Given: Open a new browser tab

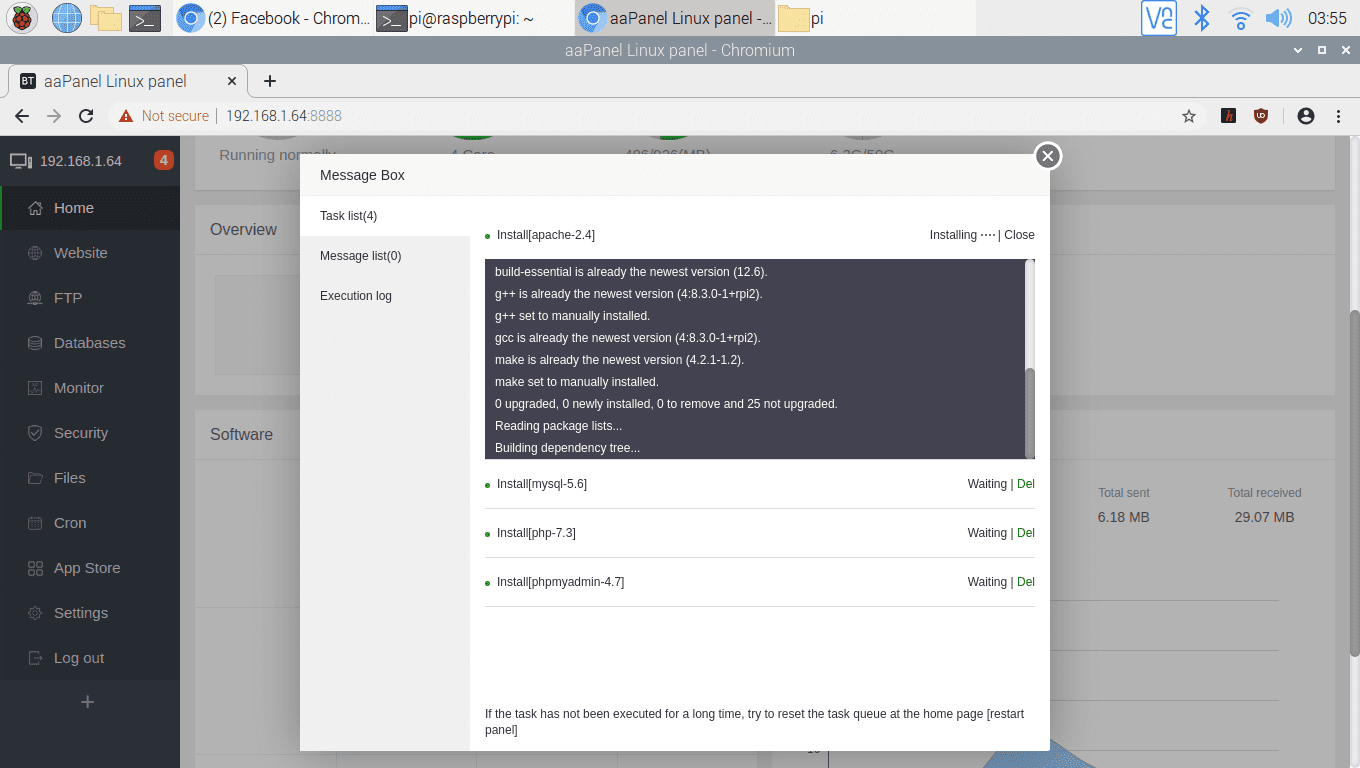Looking at the screenshot, I should click(269, 81).
